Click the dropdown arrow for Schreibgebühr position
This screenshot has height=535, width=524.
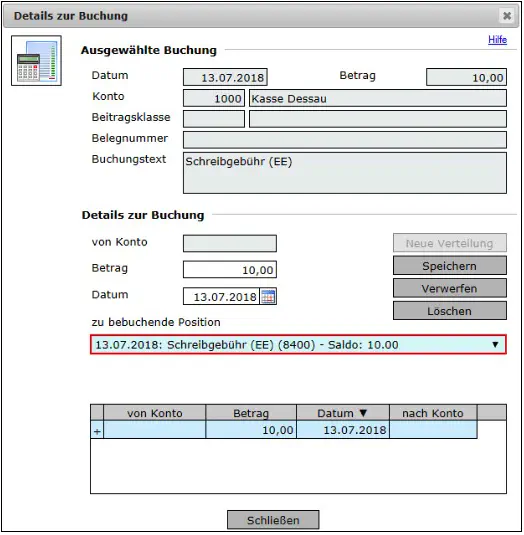point(495,345)
